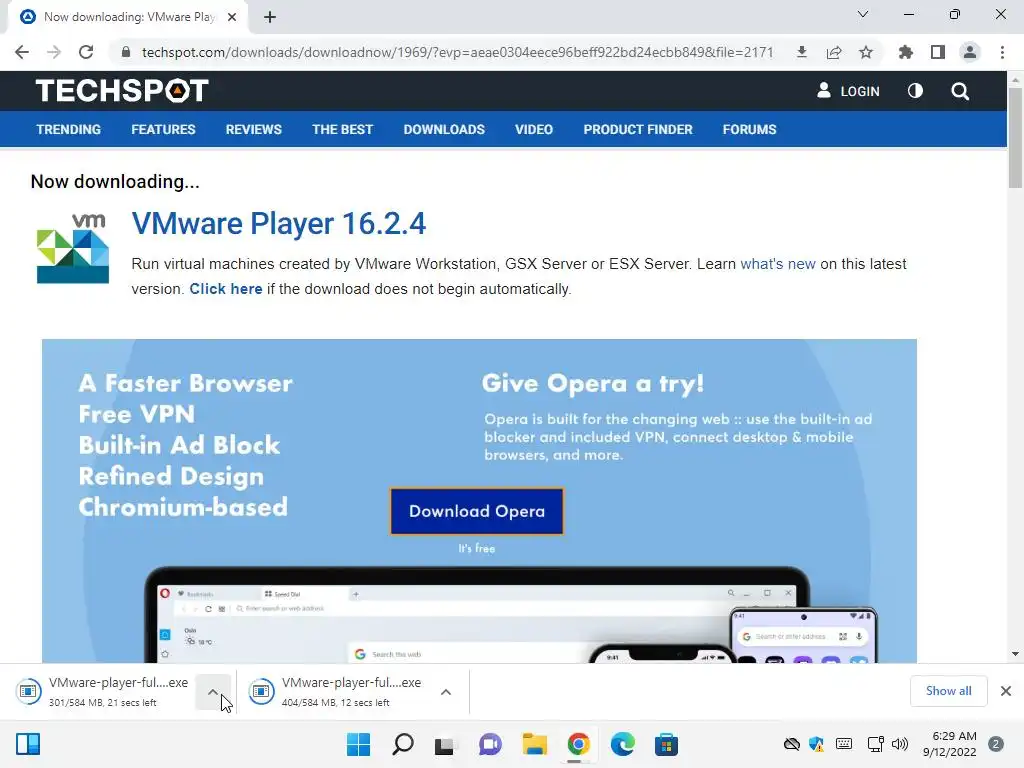Reload the TechSpot page
This screenshot has width=1024, height=768.
86,52
